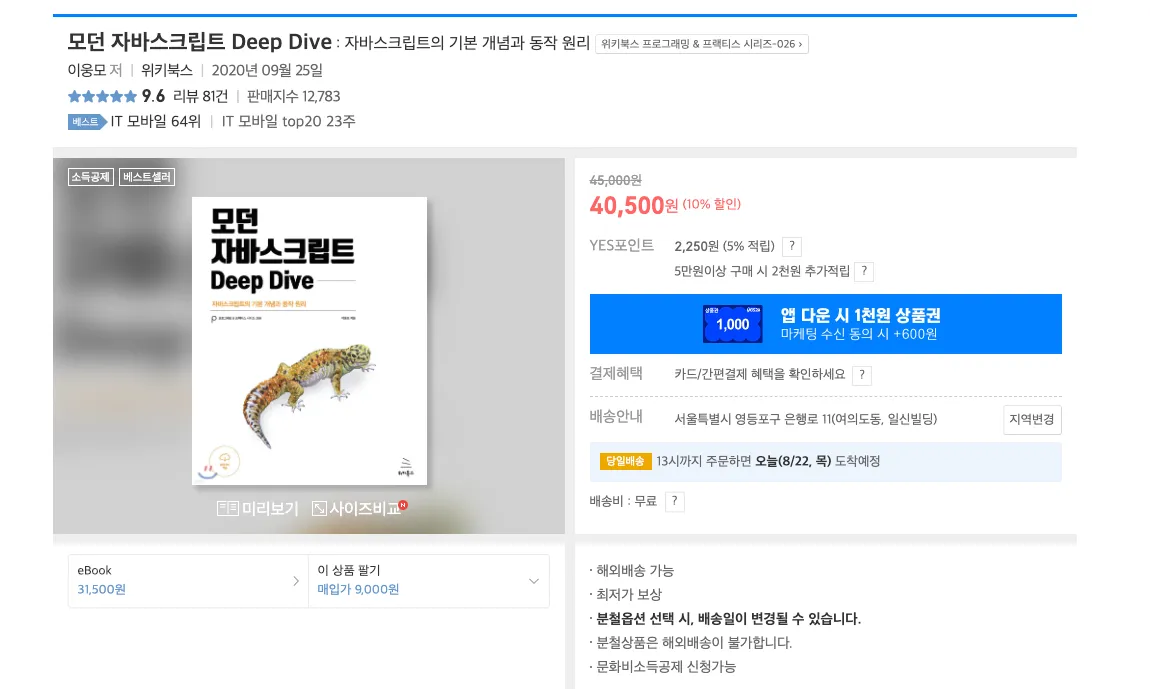Click 결제혜택 question mark help icon
Screen dimensions: 1150x689
[x=862, y=375]
